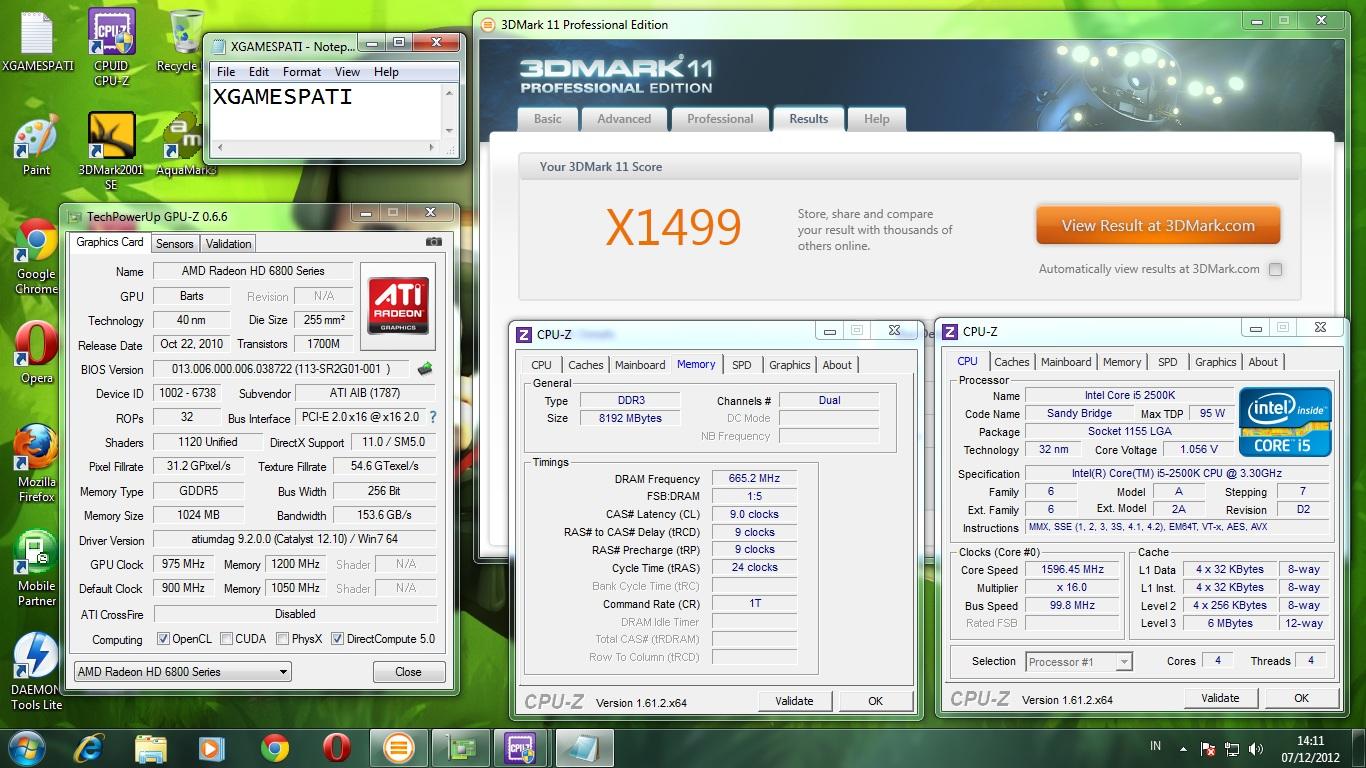Enable automatically view results at 3DMark.com
The image size is (1366, 768).
click(1275, 269)
